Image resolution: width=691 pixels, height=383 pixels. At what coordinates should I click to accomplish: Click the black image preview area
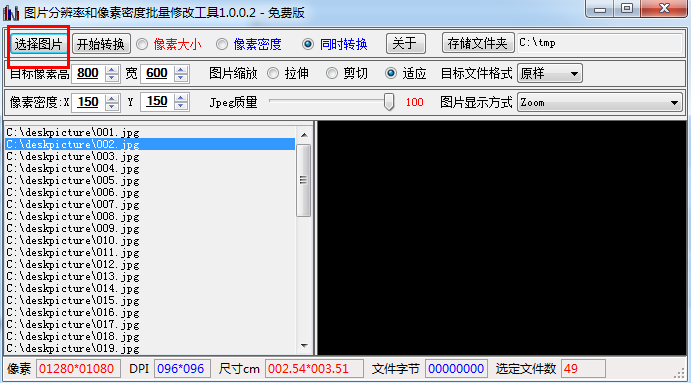pyautogui.click(x=502, y=238)
